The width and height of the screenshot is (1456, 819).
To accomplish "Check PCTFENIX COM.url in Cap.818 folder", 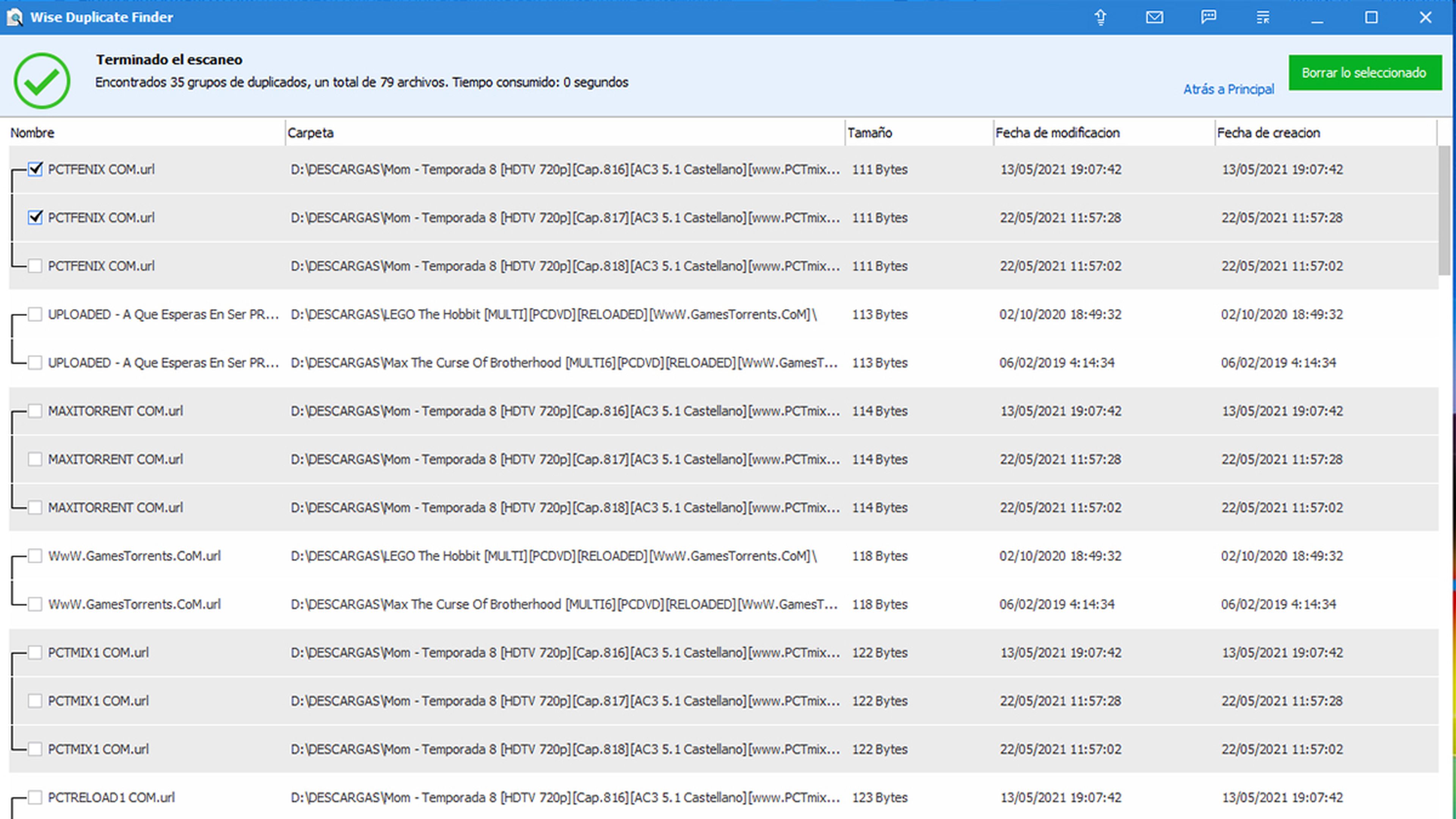I will (35, 266).
